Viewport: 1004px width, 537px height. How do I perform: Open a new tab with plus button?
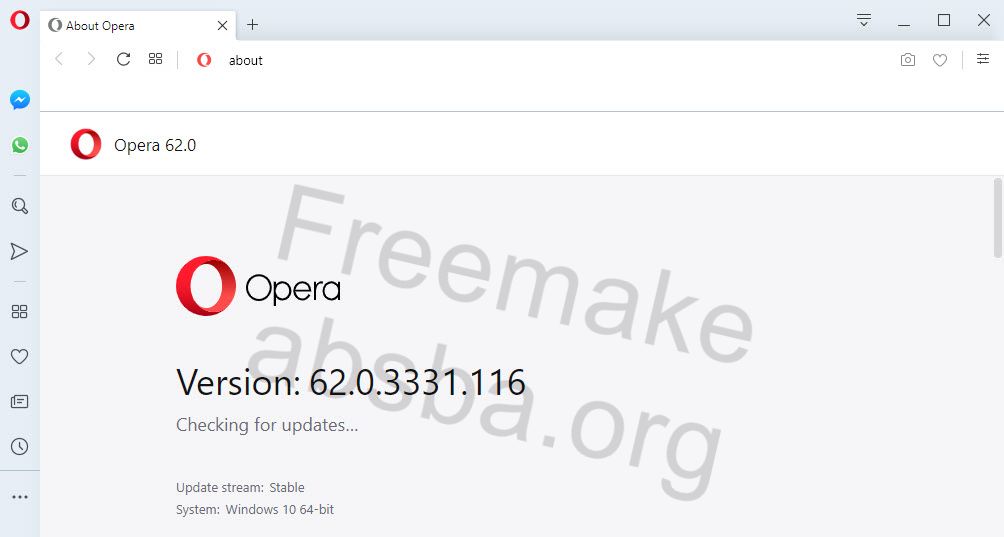pyautogui.click(x=252, y=25)
